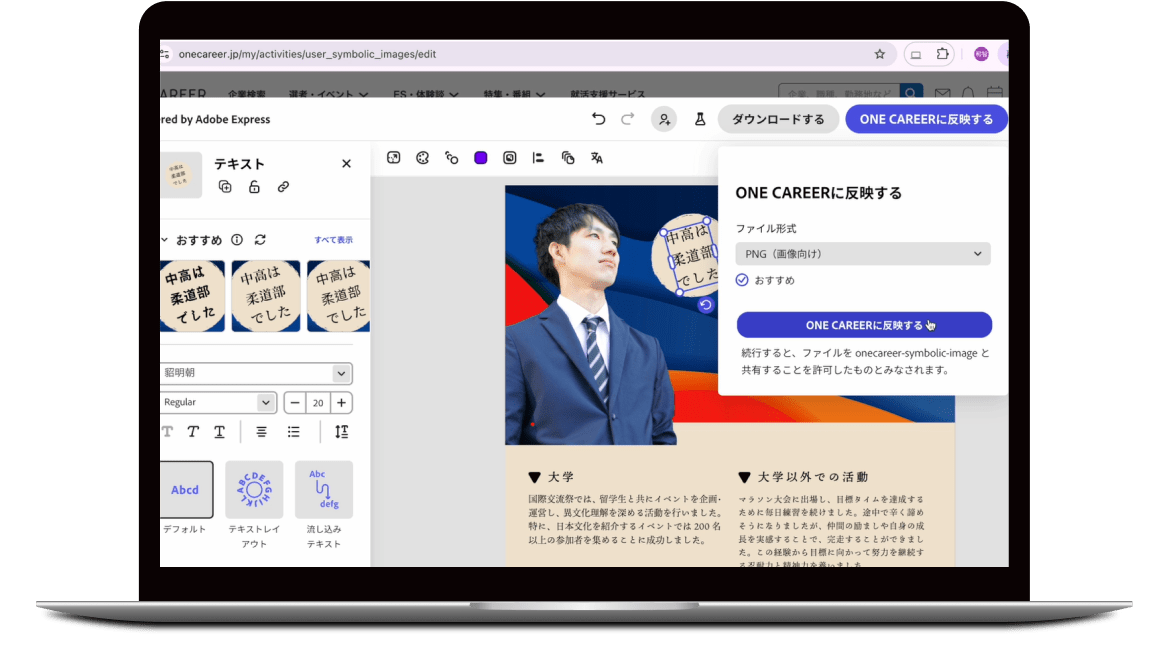Click the translate text icon in toolbar
The width and height of the screenshot is (1161, 672).
coord(597,158)
